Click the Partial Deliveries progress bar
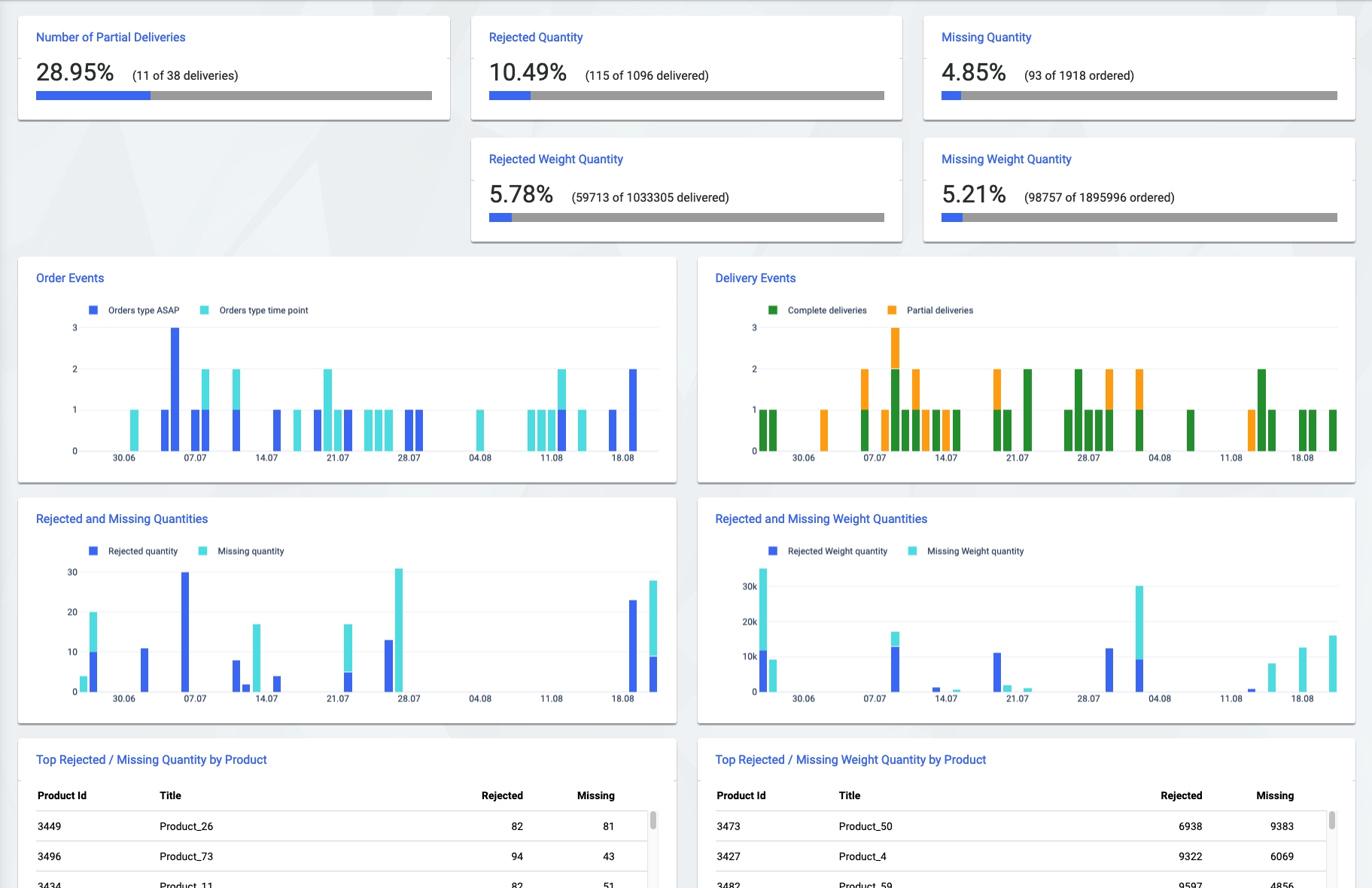 coord(233,96)
